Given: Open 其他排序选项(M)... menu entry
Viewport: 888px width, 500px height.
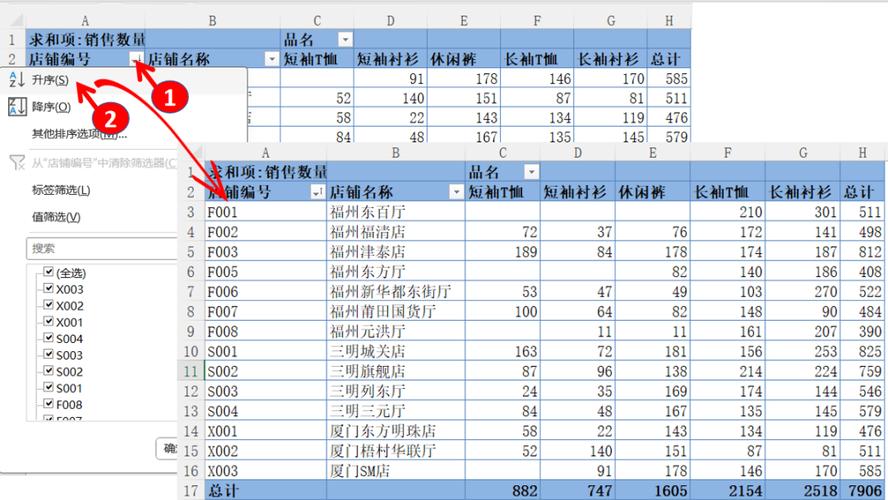Looking at the screenshot, I should click(x=79, y=134).
